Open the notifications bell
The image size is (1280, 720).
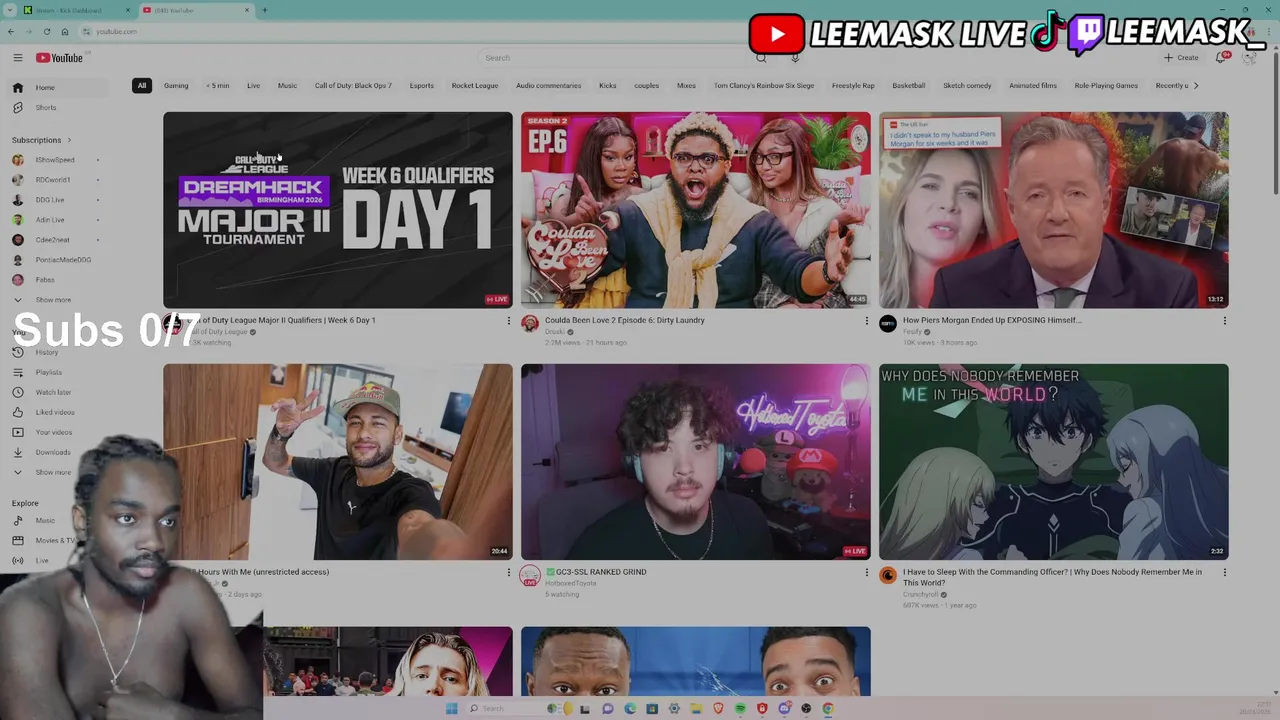coord(1221,58)
